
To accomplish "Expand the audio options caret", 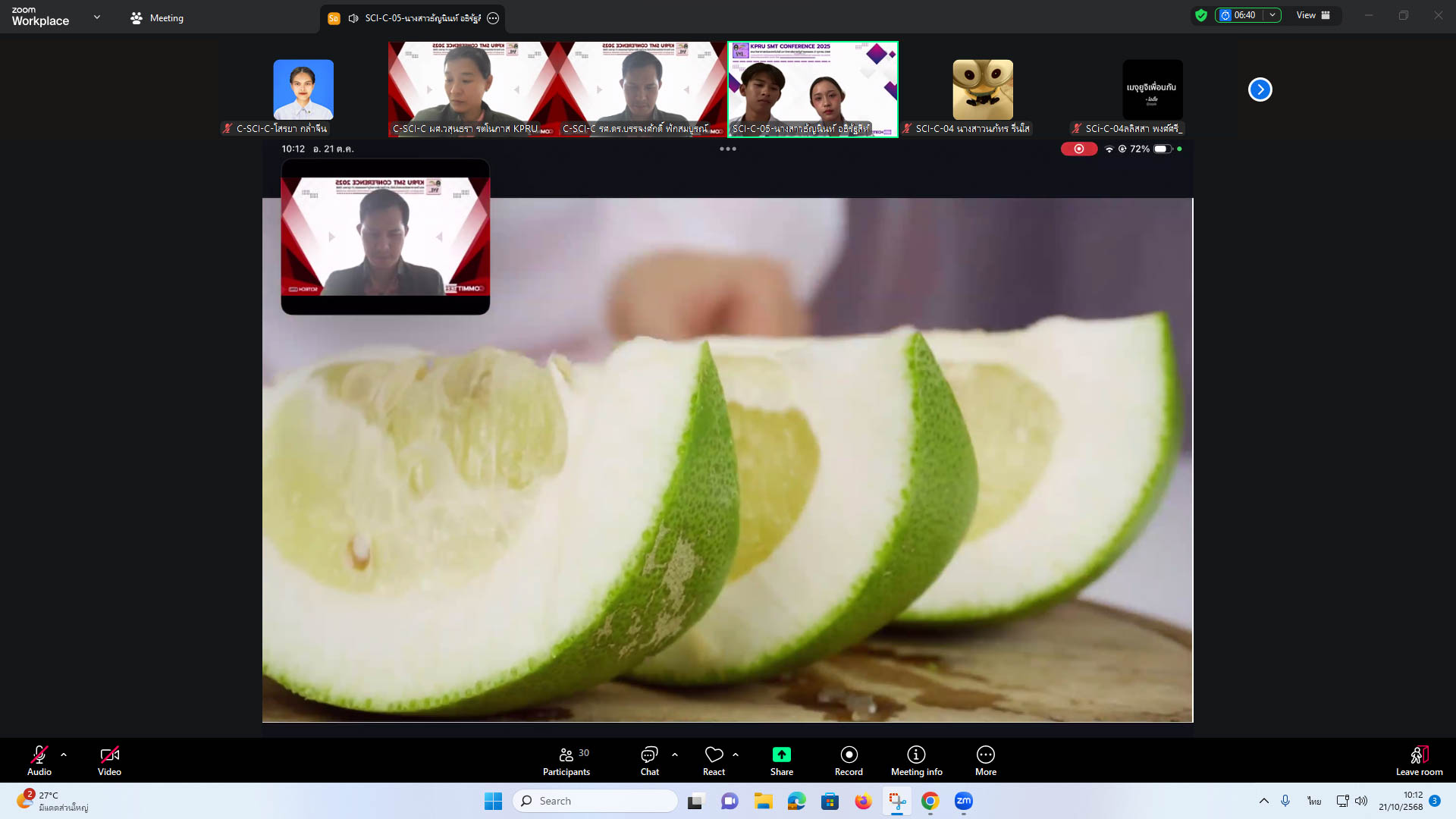I will (x=64, y=755).
